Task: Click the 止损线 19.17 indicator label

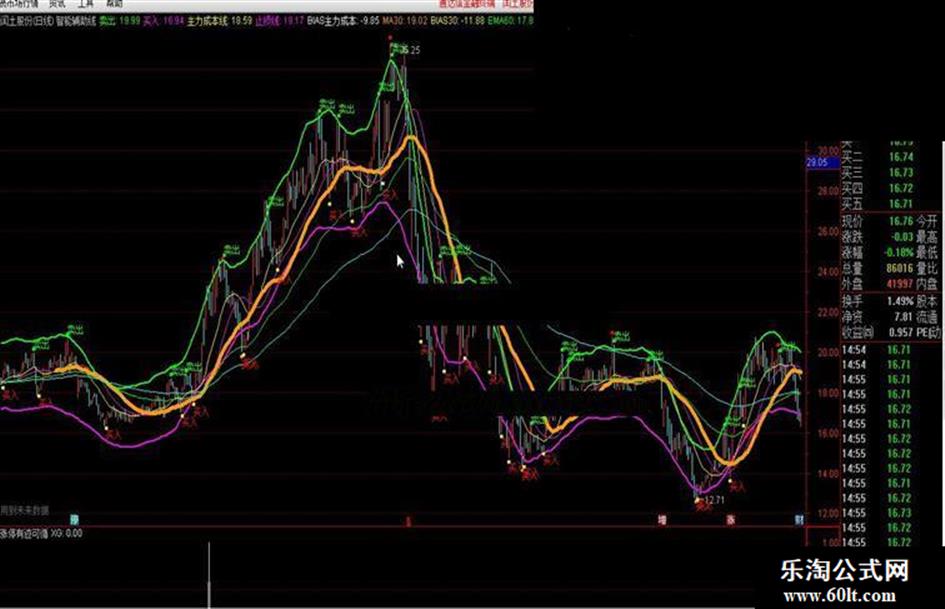Action: [x=280, y=21]
